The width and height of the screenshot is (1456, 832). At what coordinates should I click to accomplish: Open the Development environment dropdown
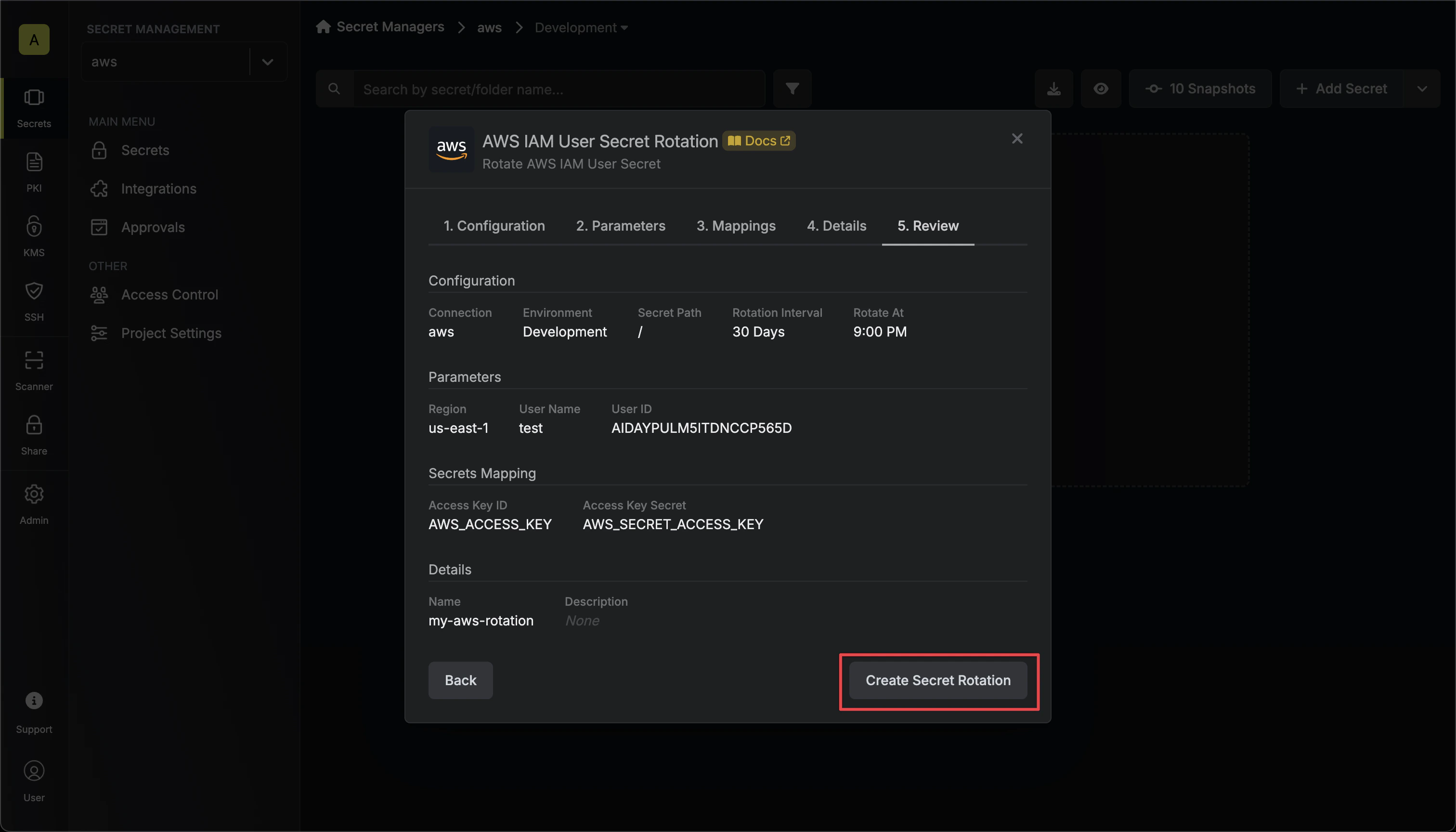pos(581,27)
